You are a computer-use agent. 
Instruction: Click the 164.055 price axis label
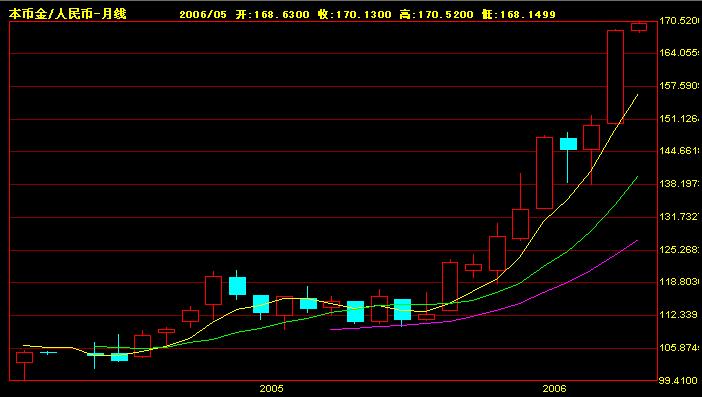point(680,53)
